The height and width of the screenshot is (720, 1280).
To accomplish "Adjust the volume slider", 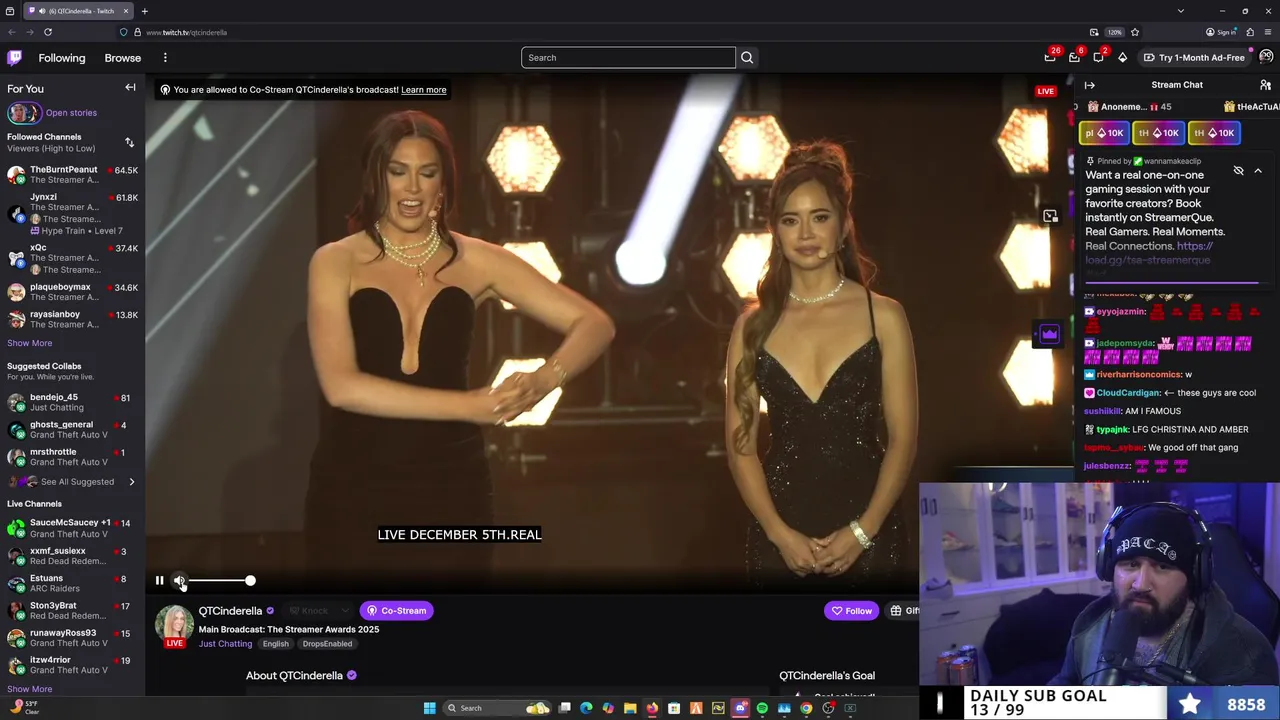I will (221, 580).
